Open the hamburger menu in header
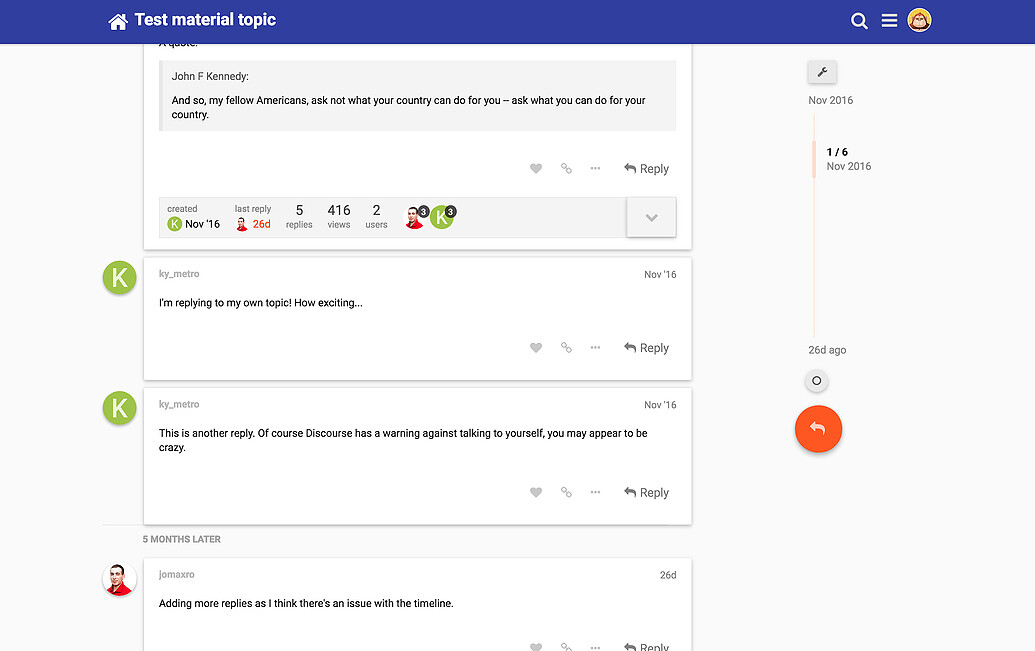This screenshot has height=651, width=1035. (x=889, y=21)
